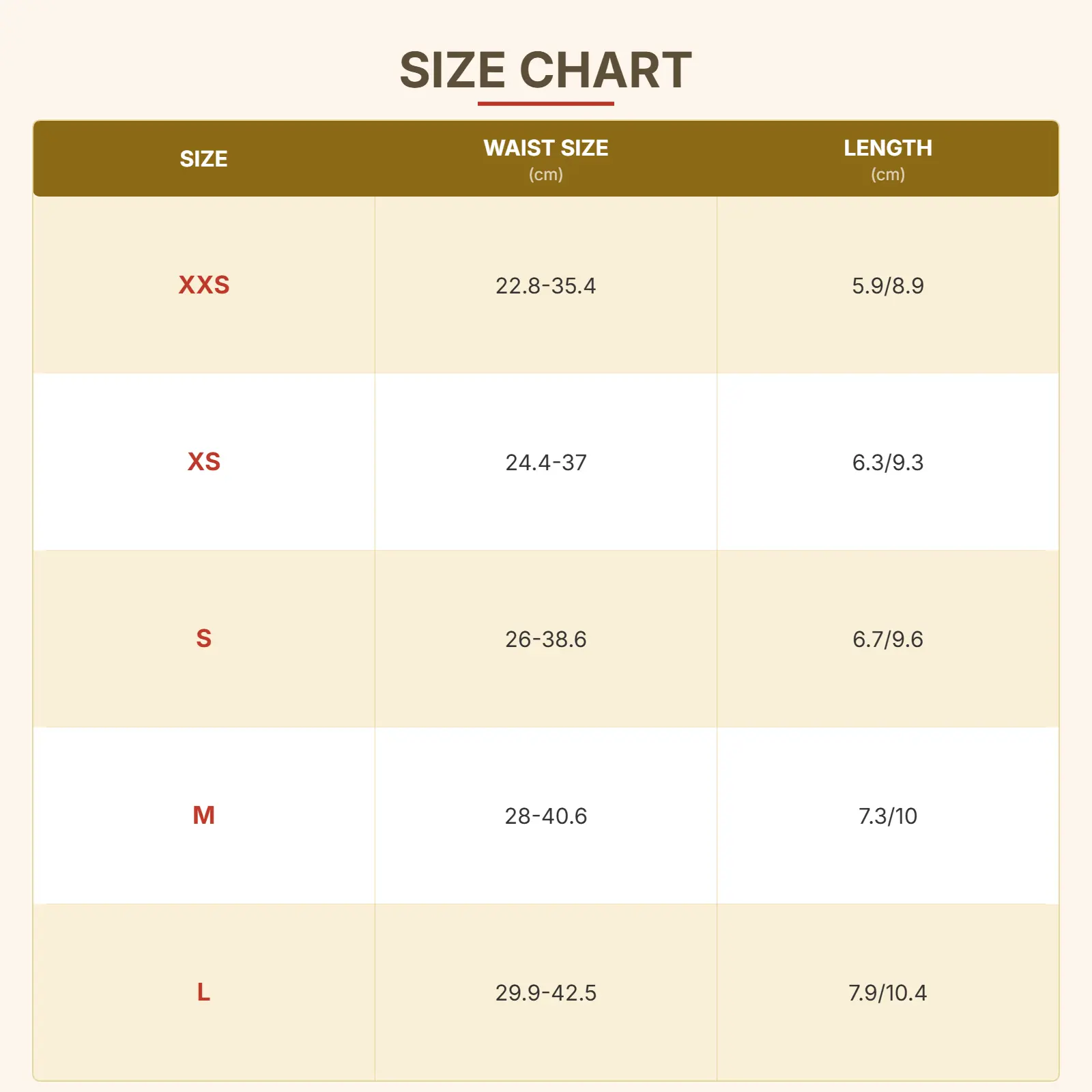Select length value 6.3/9.3

coord(887,462)
